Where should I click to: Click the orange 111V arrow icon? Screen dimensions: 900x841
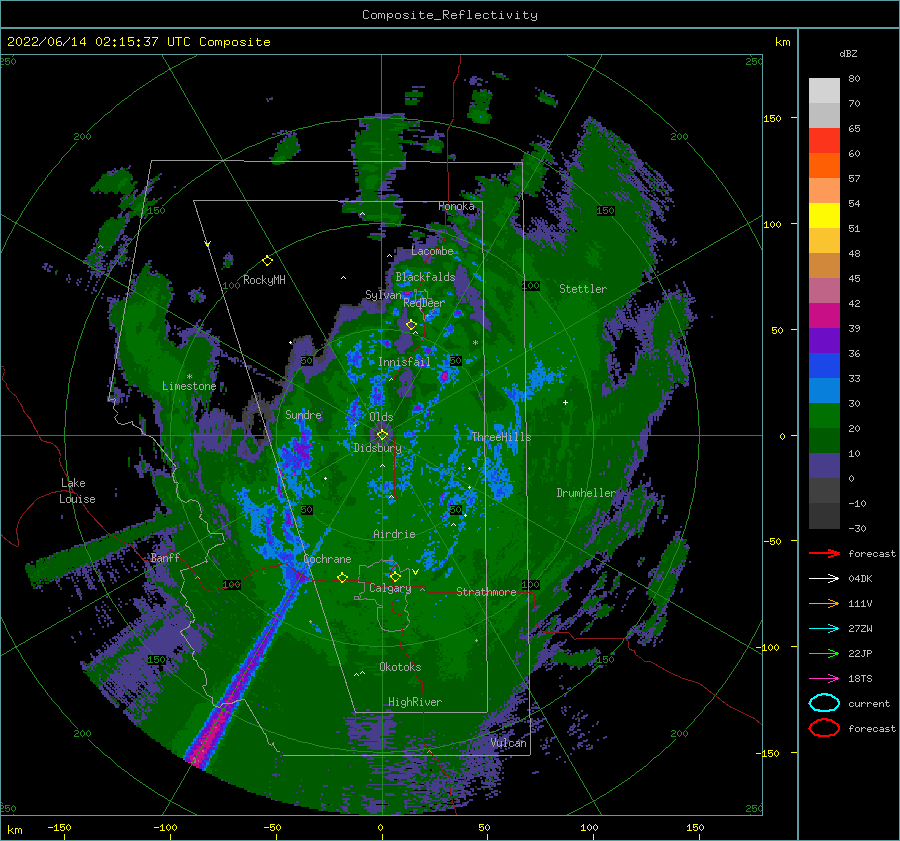(824, 603)
